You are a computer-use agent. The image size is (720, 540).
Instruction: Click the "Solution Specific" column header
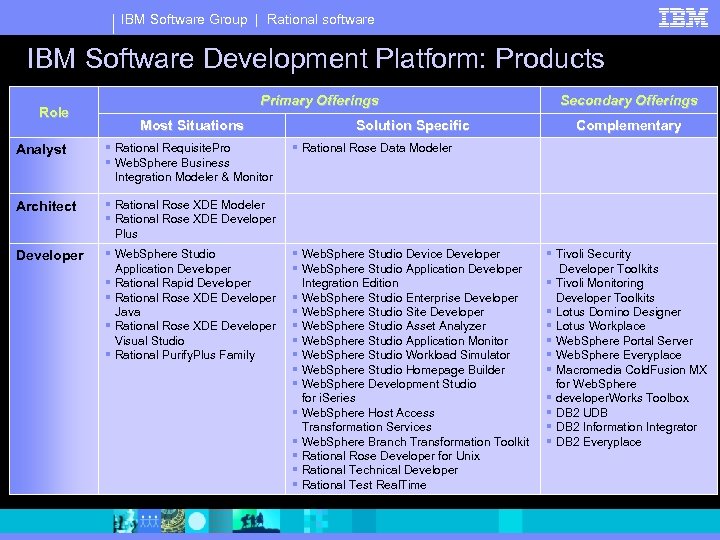pos(413,125)
